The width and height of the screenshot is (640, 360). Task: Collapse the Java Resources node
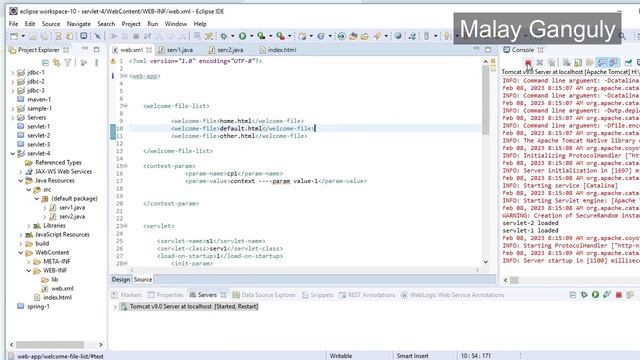coord(20,180)
